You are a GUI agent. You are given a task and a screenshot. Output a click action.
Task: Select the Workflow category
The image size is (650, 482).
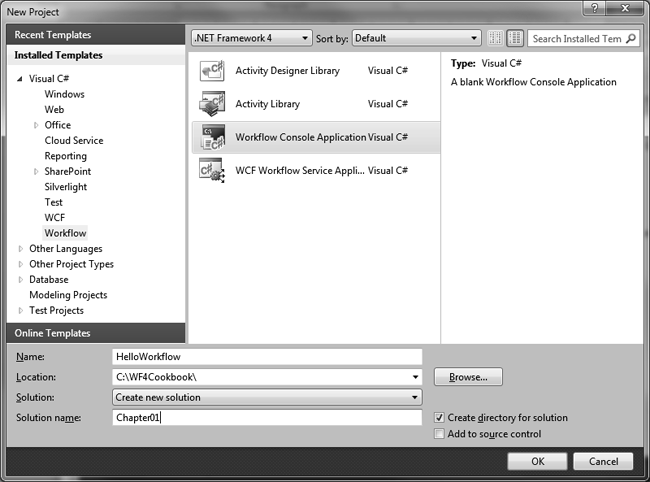tap(65, 233)
